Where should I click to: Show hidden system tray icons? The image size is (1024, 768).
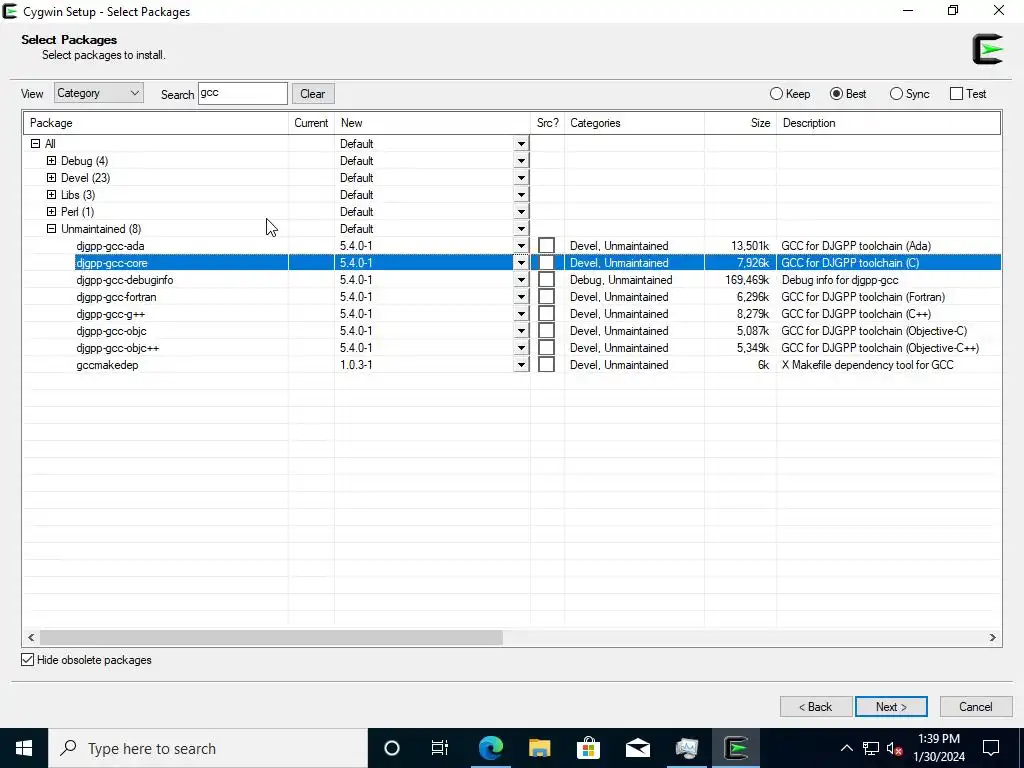(846, 748)
